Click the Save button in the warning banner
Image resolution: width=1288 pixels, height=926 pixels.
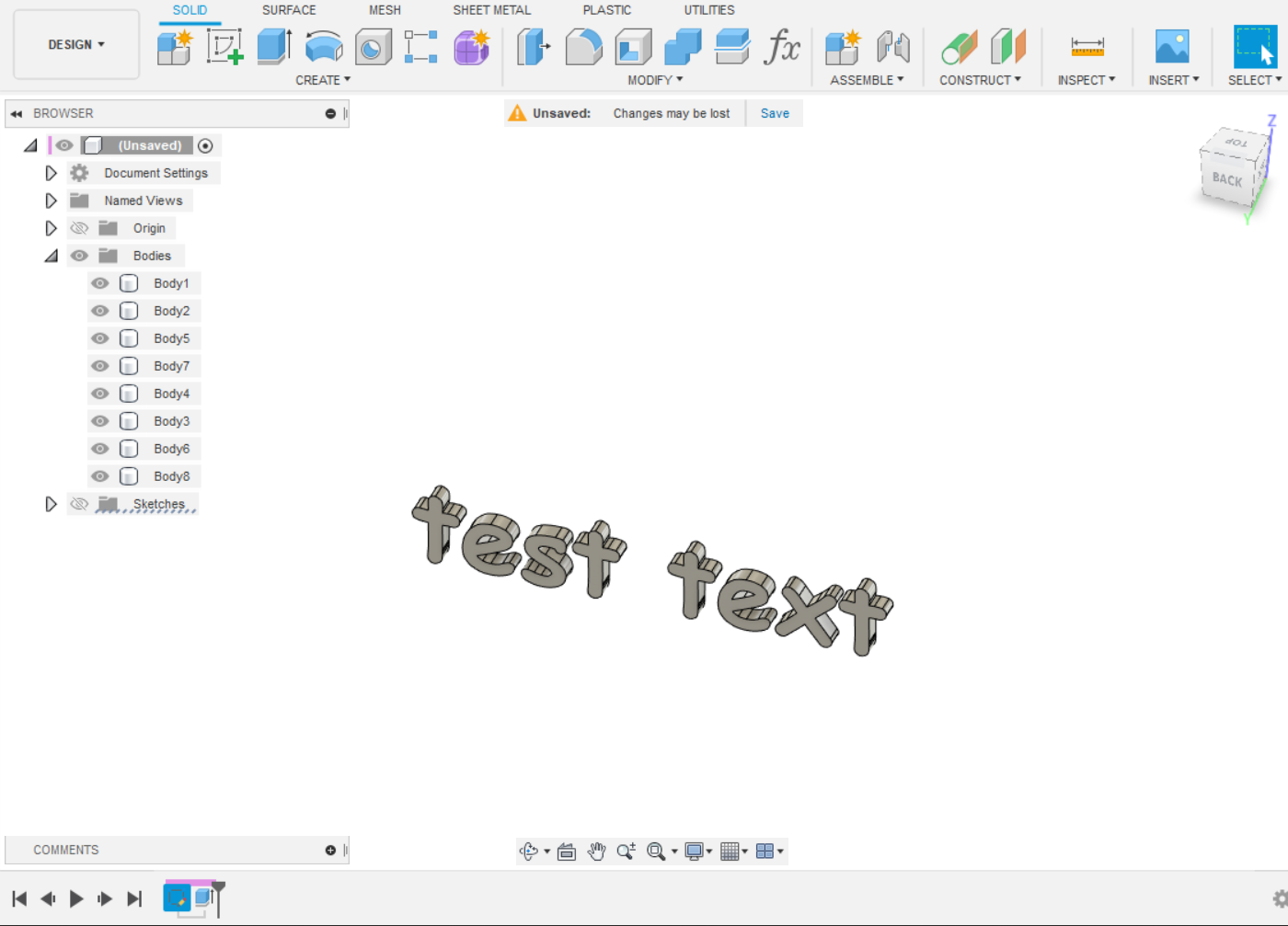[774, 112]
